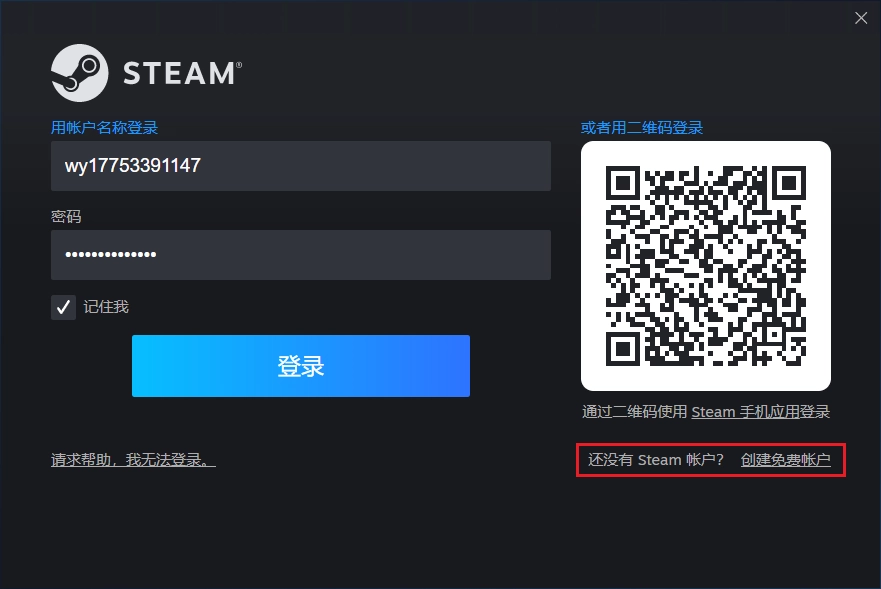This screenshot has height=589, width=881.
Task: Open the Steam 手机应用 link
Action: pos(745,412)
